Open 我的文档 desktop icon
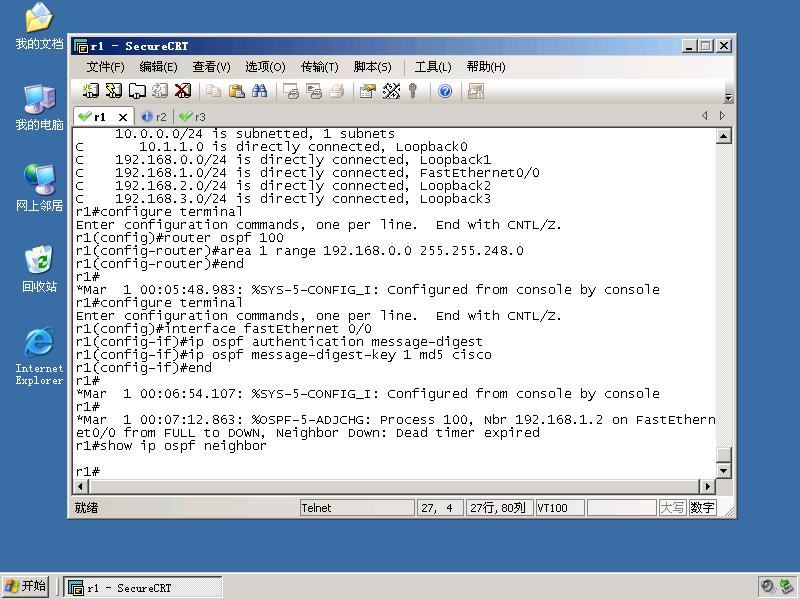Image resolution: width=800 pixels, height=600 pixels. [x=39, y=26]
